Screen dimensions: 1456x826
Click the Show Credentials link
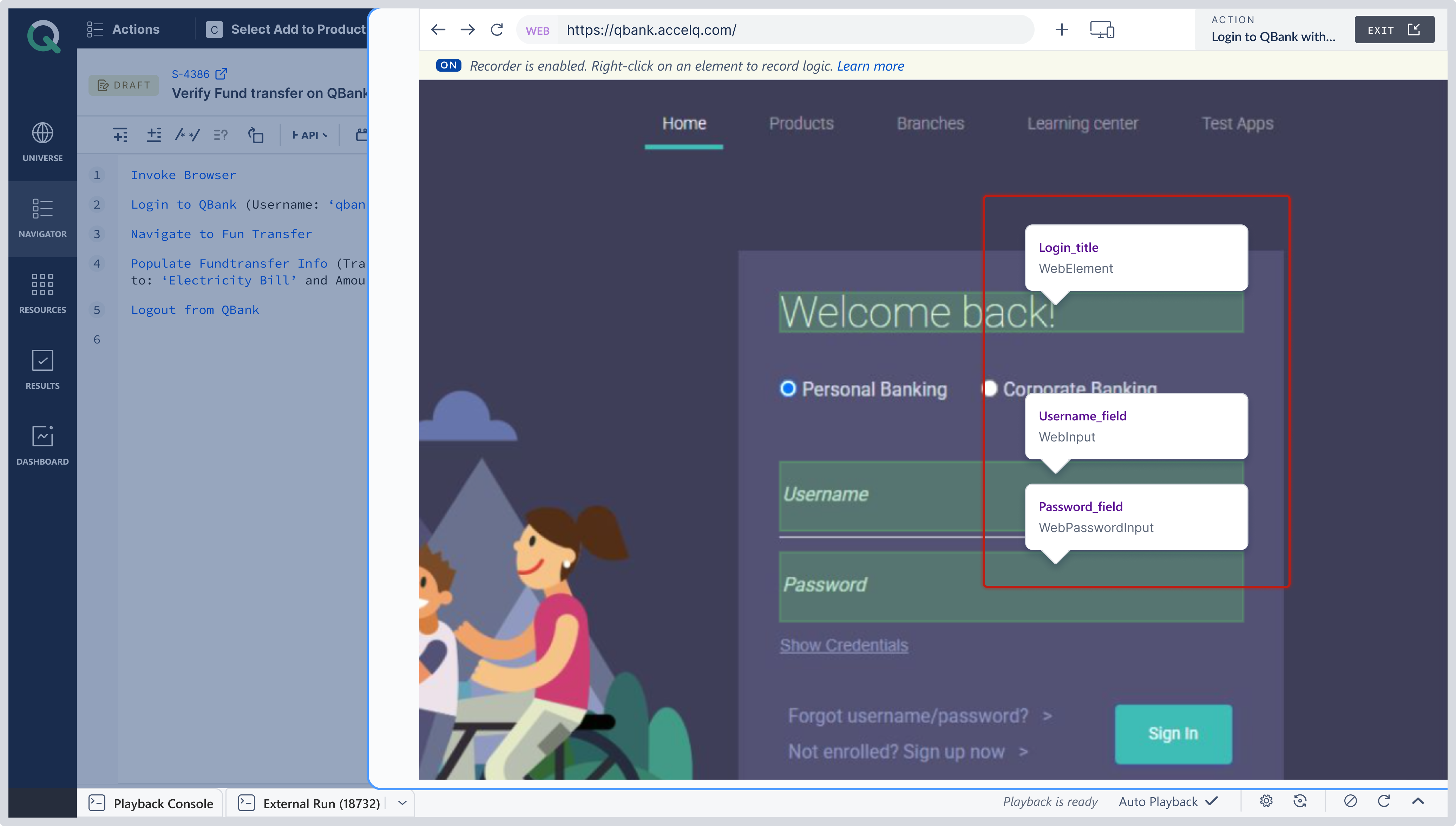click(844, 645)
